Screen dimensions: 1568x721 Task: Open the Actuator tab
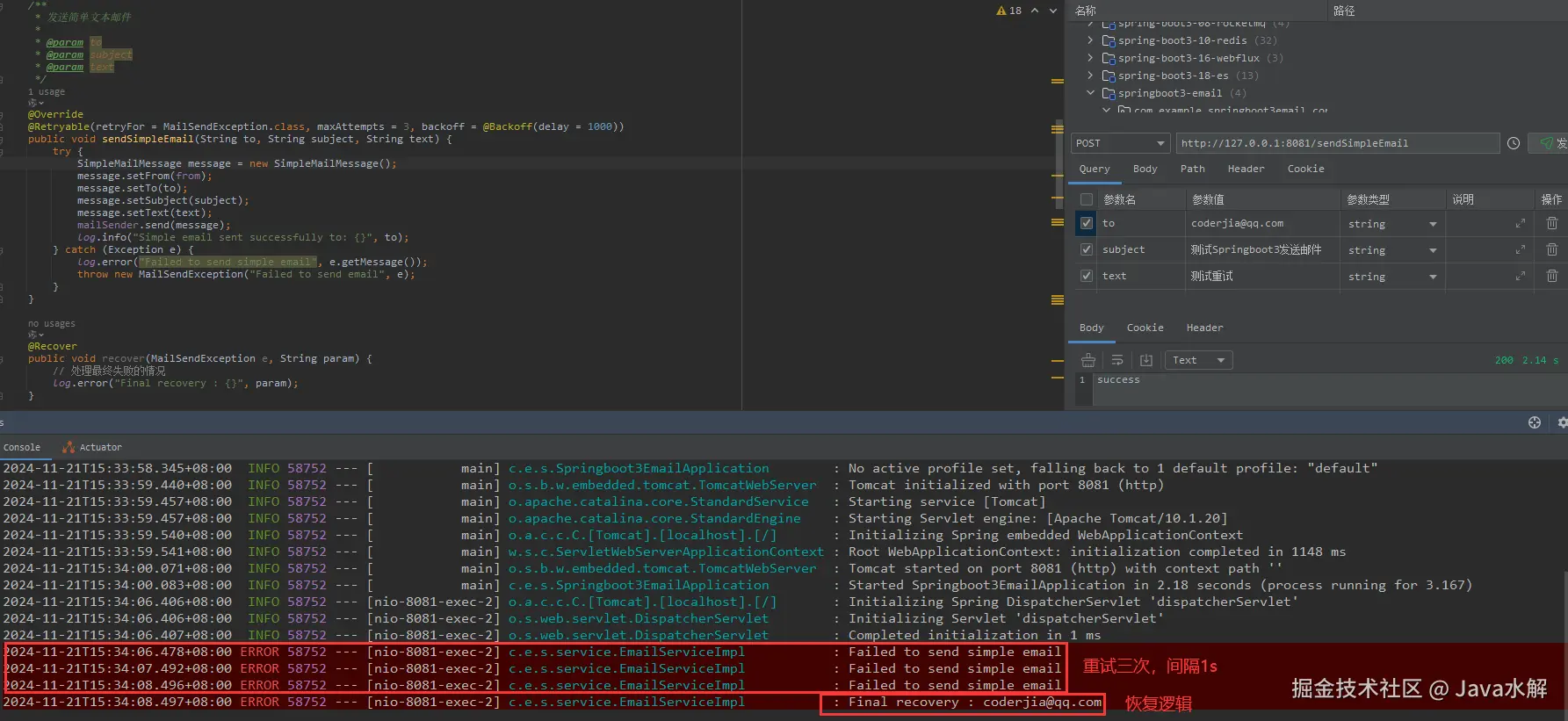(x=92, y=447)
